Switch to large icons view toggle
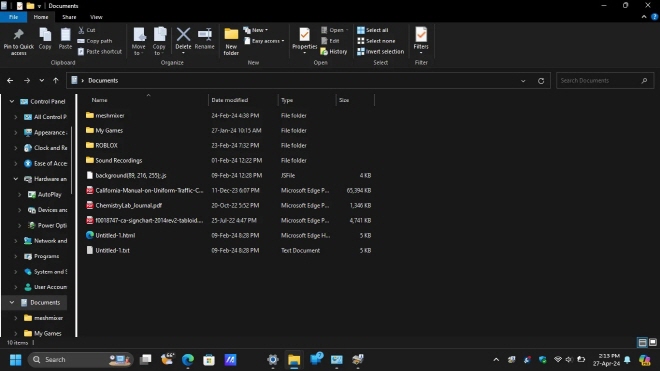The image size is (660, 371). 652,342
